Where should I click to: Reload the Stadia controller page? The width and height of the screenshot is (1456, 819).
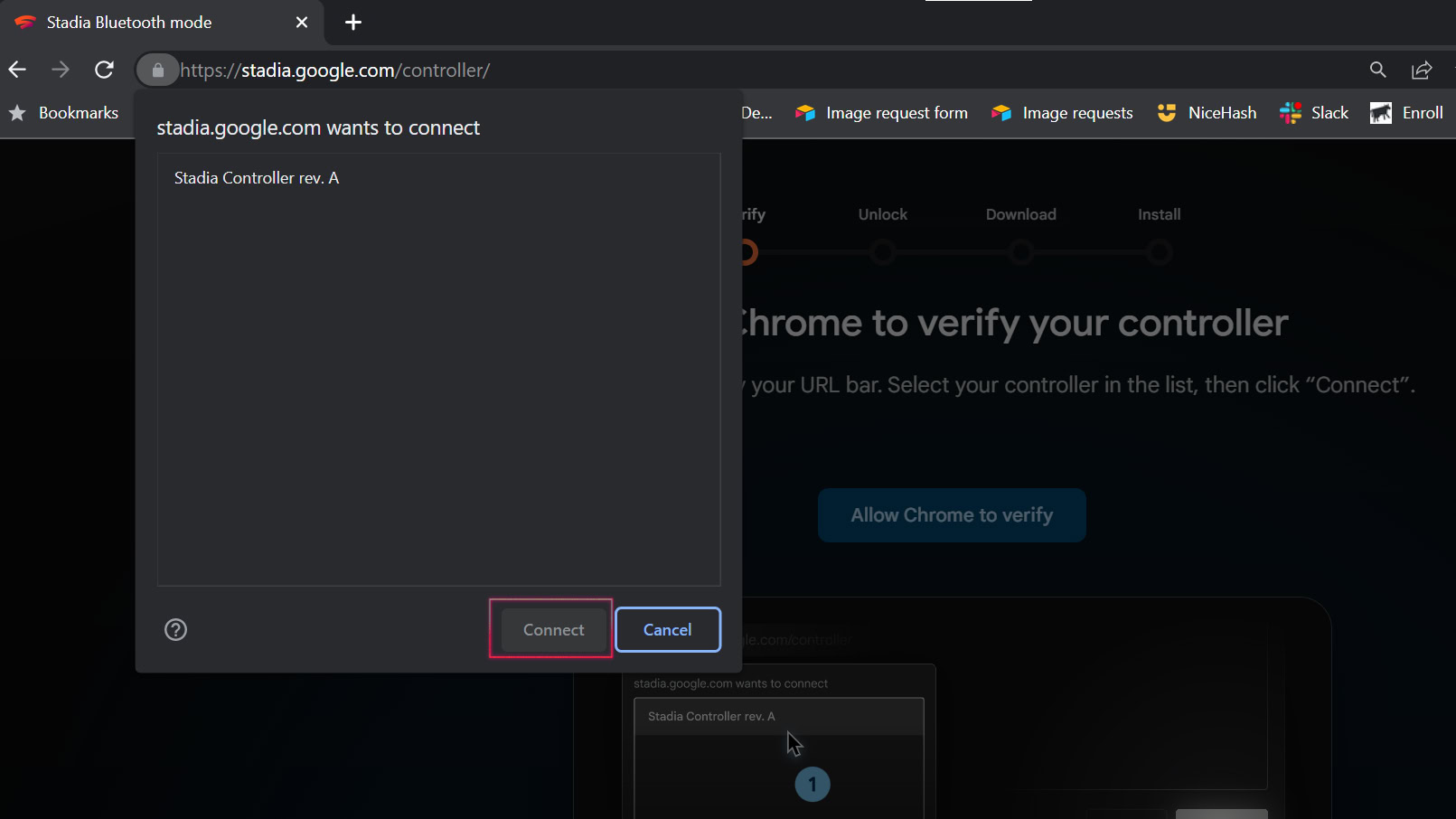pos(105,70)
